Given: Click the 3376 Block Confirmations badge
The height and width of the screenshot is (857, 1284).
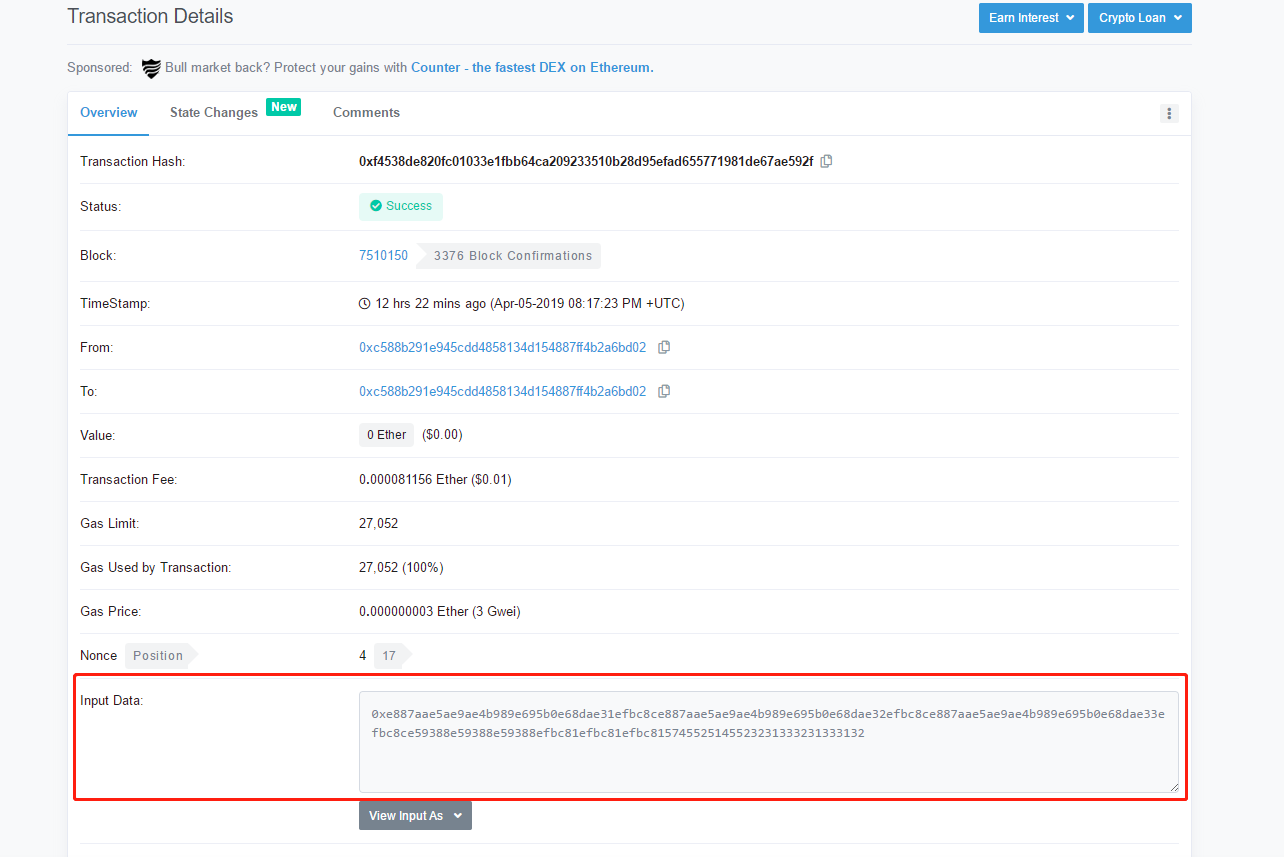Looking at the screenshot, I should tap(513, 255).
